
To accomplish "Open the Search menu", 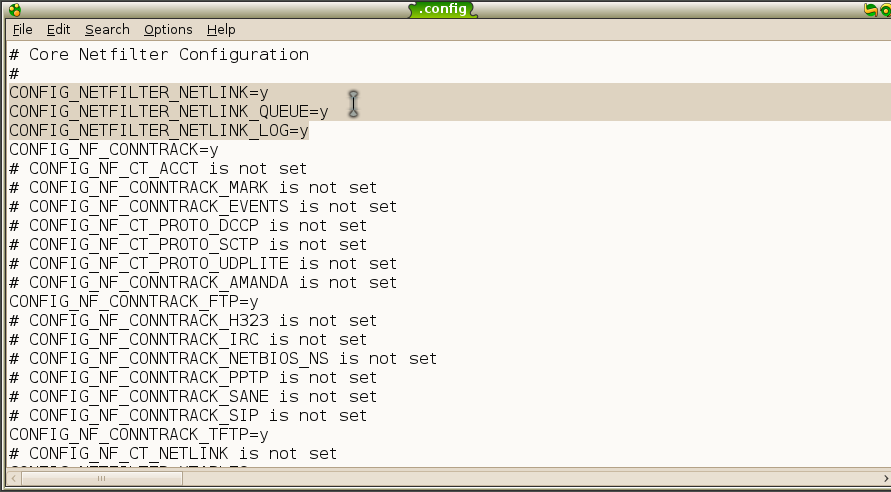I will point(107,30).
